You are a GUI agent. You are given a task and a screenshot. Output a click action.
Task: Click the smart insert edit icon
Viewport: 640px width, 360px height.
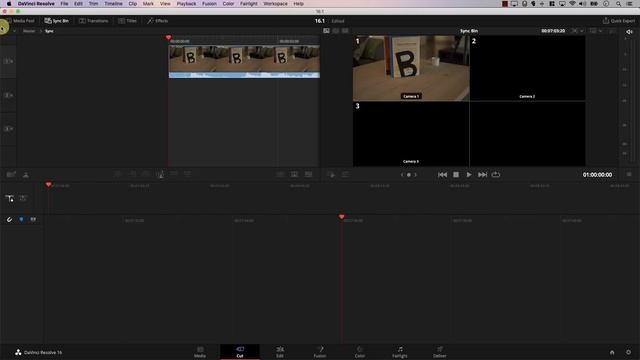coord(118,174)
